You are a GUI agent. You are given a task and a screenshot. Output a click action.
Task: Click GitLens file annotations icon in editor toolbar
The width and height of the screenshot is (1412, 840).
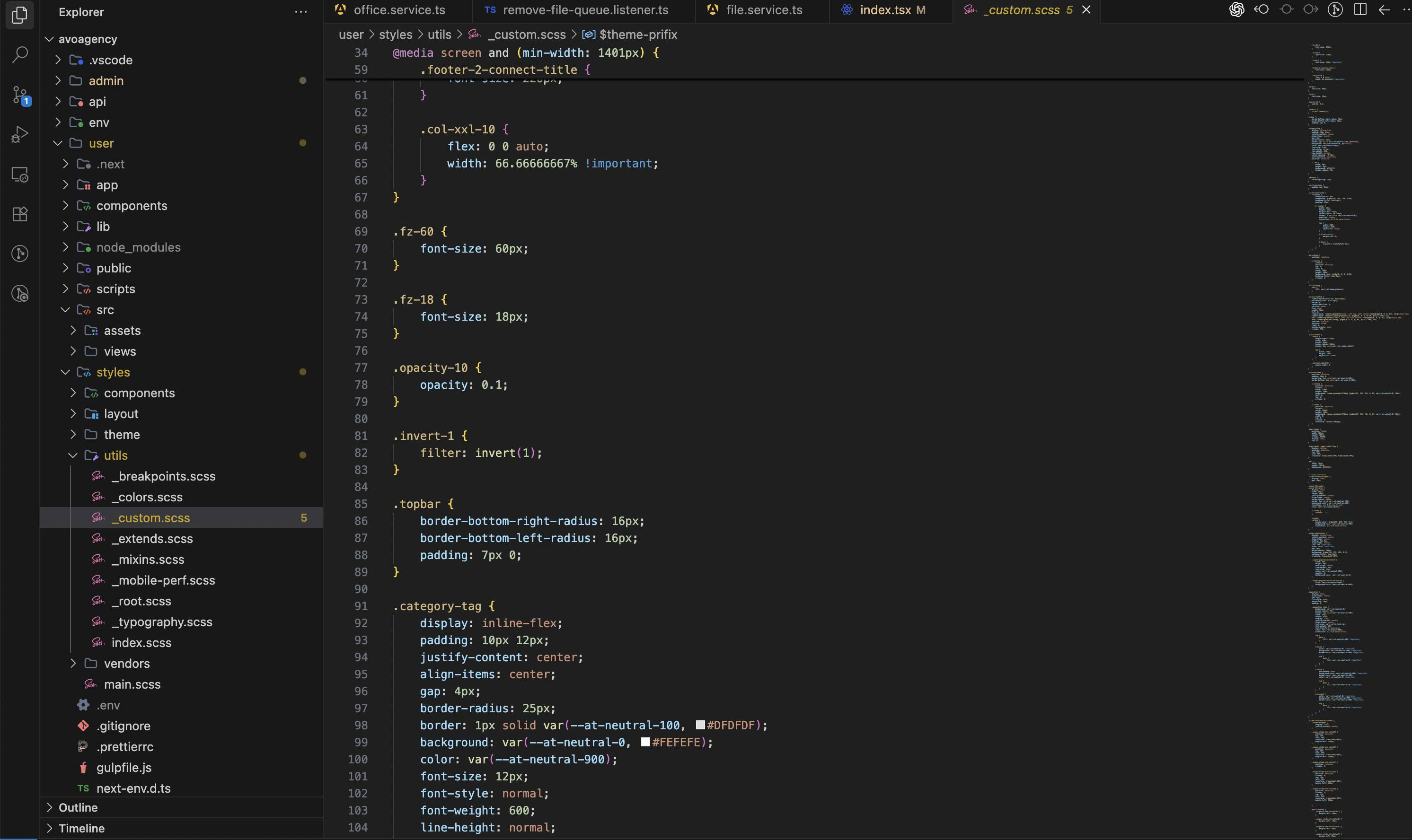pos(1335,9)
